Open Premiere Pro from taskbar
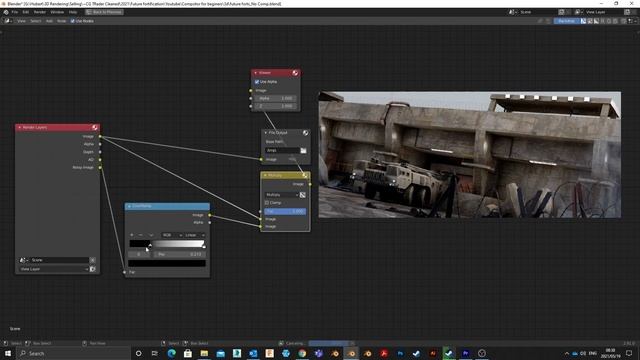 coord(465,353)
